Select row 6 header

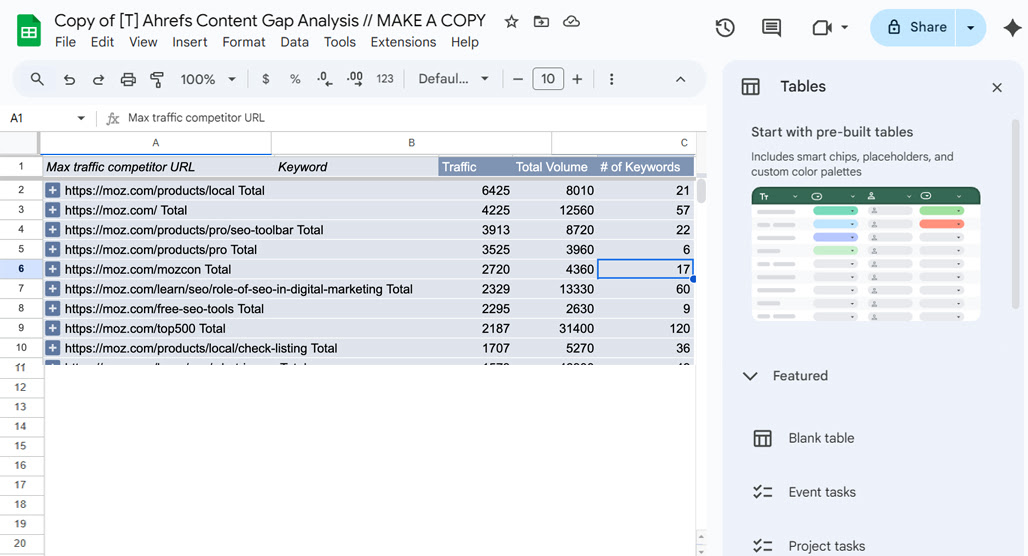coord(21,269)
